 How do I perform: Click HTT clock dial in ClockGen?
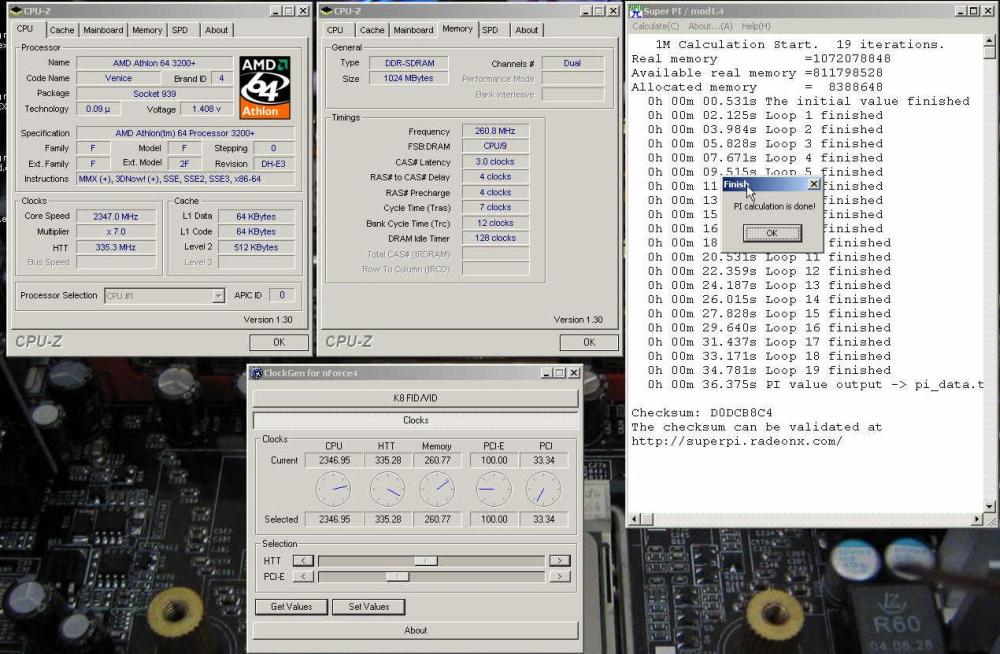point(388,489)
